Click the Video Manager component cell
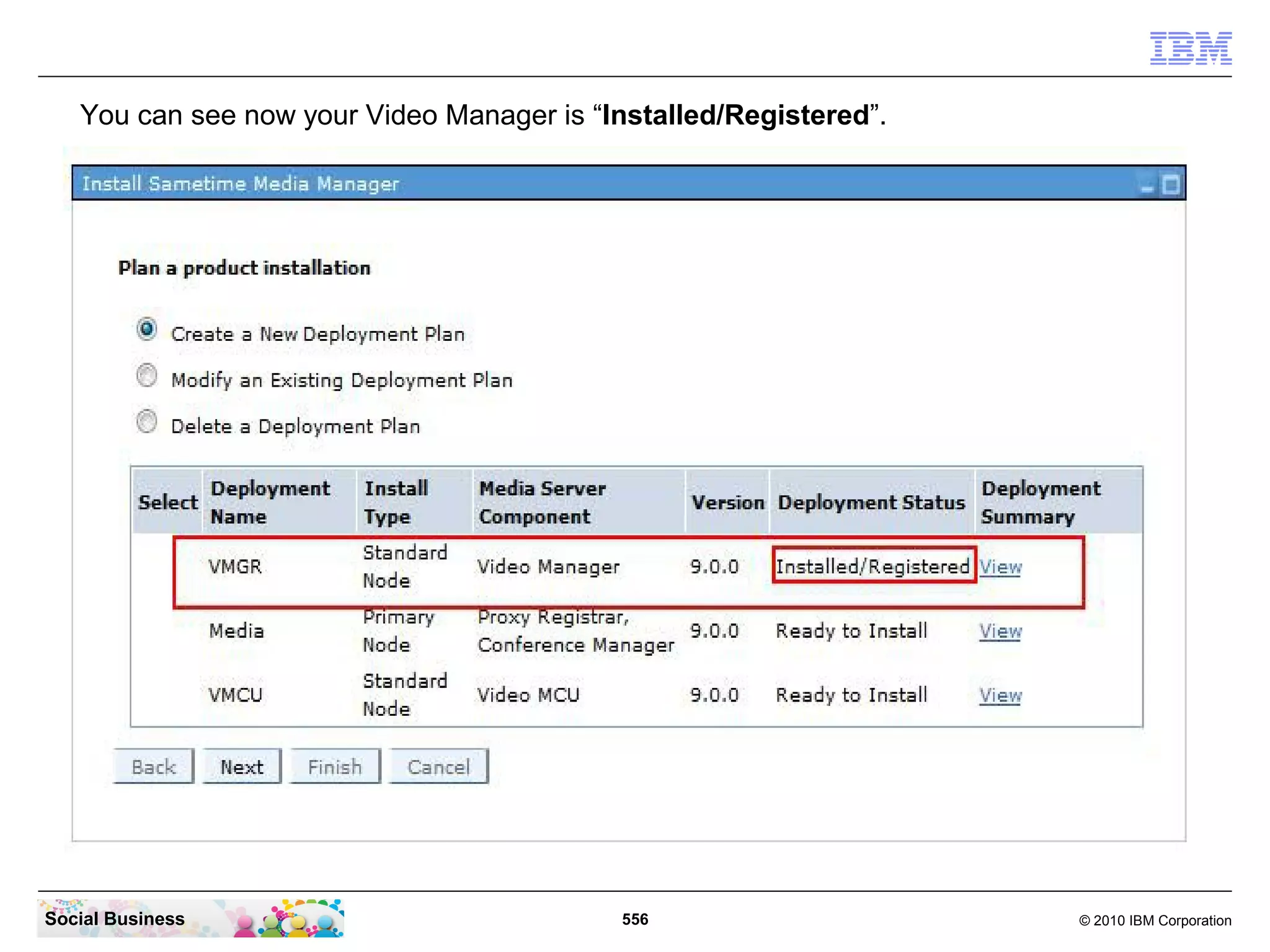This screenshot has height=952, width=1270. [x=548, y=566]
